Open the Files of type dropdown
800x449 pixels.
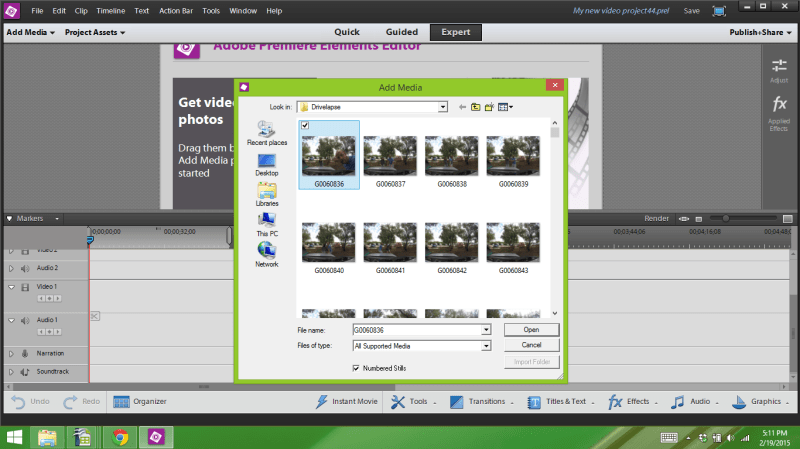486,346
